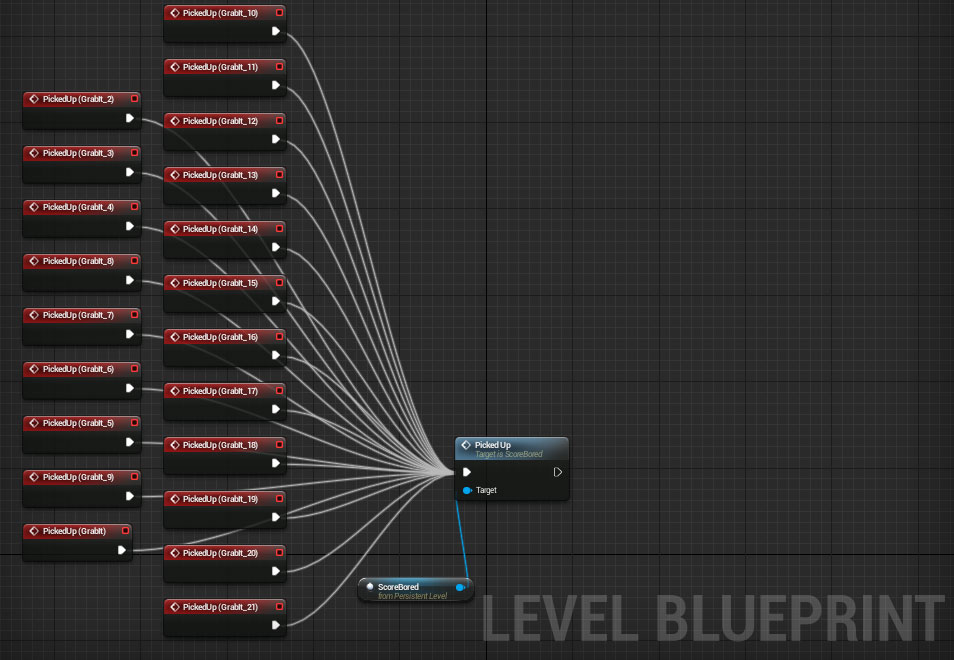This screenshot has width=954, height=660.
Task: Select the ScoreBored from Persistent Level node
Action: point(416,591)
